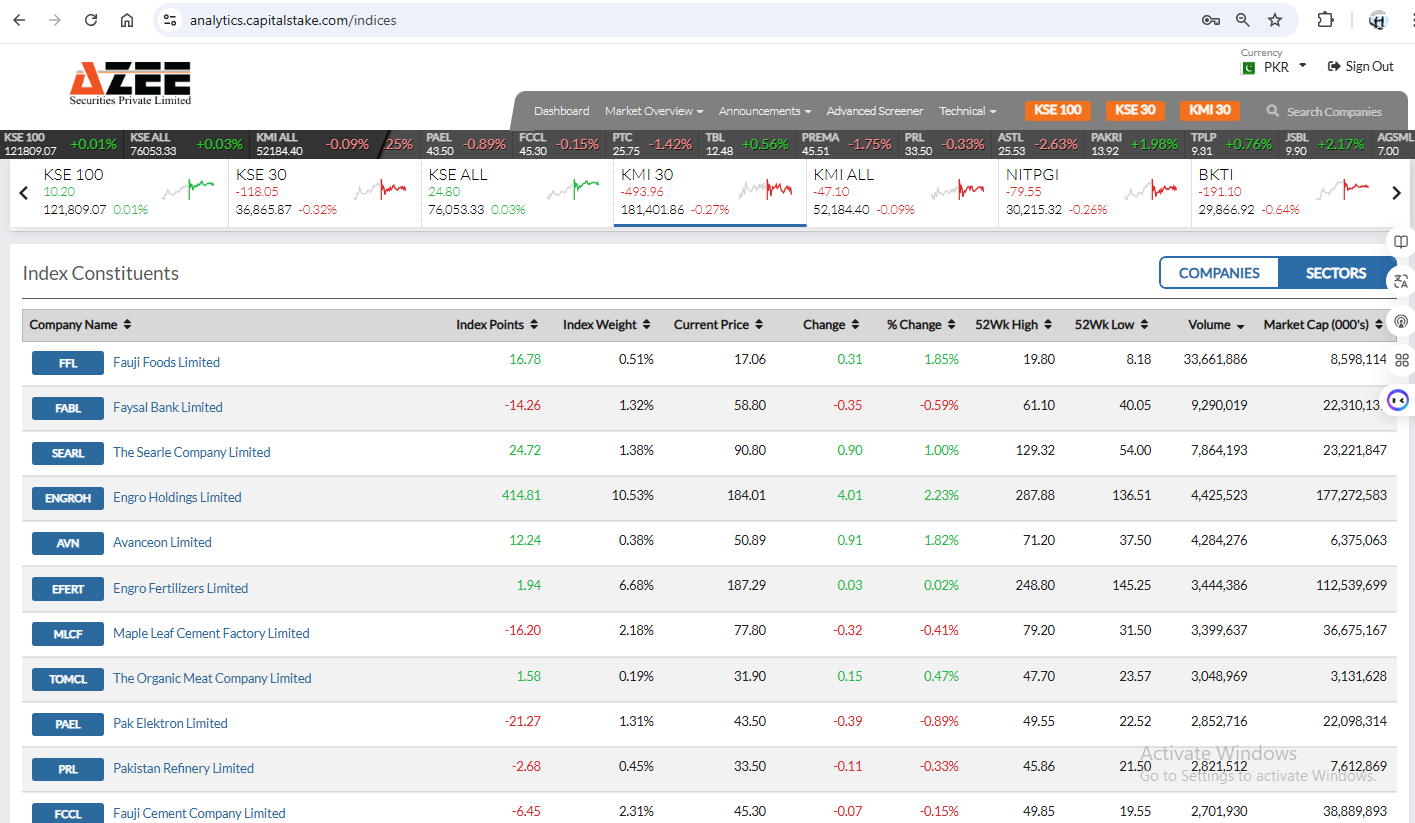
Task: Expand the Announcements menu
Action: click(x=765, y=111)
